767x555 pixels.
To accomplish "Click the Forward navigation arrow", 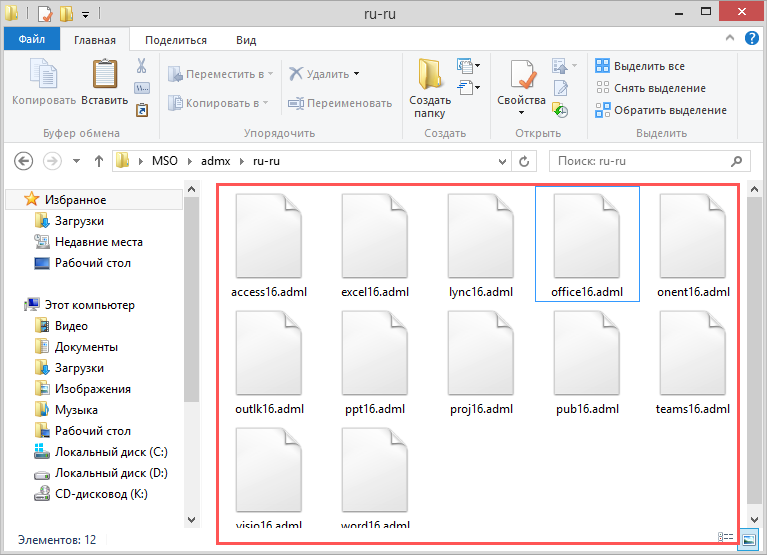I will tap(52, 161).
